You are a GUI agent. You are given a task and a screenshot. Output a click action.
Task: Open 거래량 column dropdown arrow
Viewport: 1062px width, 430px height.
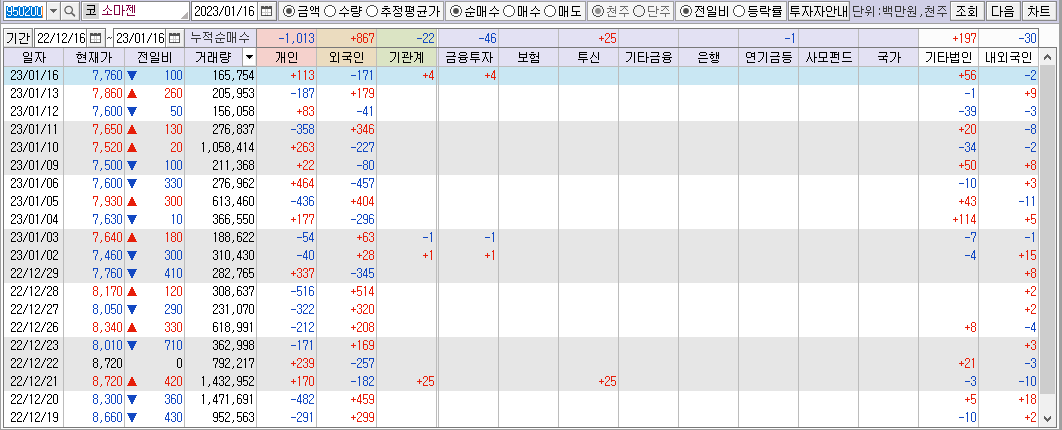[250, 58]
